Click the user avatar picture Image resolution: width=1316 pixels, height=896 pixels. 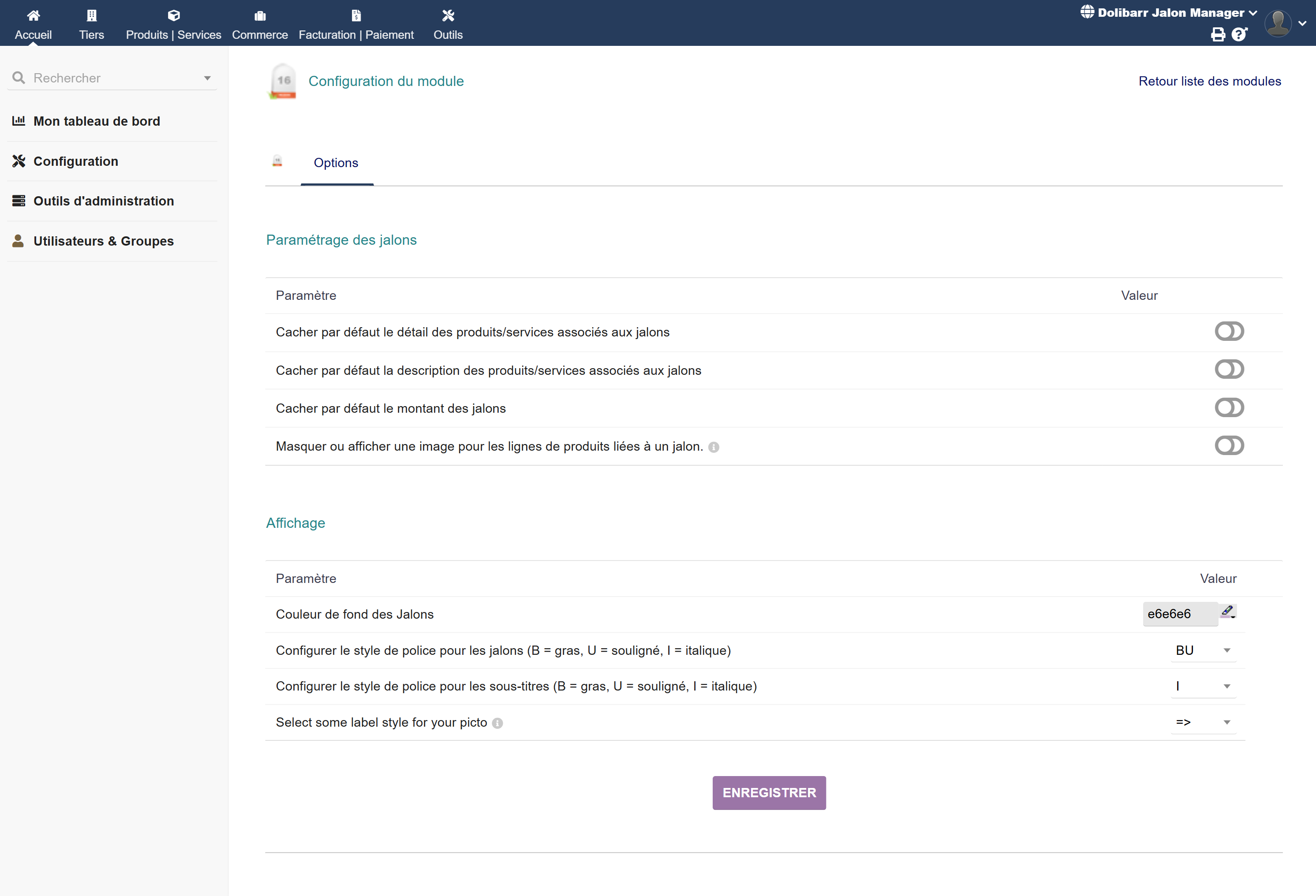pyautogui.click(x=1278, y=23)
